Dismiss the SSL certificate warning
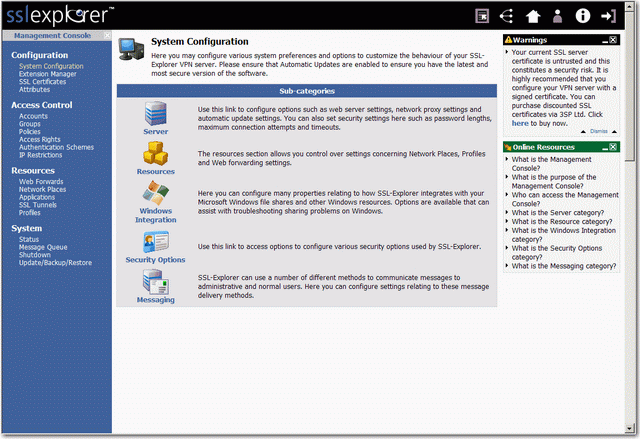640x439 pixels. (598, 131)
